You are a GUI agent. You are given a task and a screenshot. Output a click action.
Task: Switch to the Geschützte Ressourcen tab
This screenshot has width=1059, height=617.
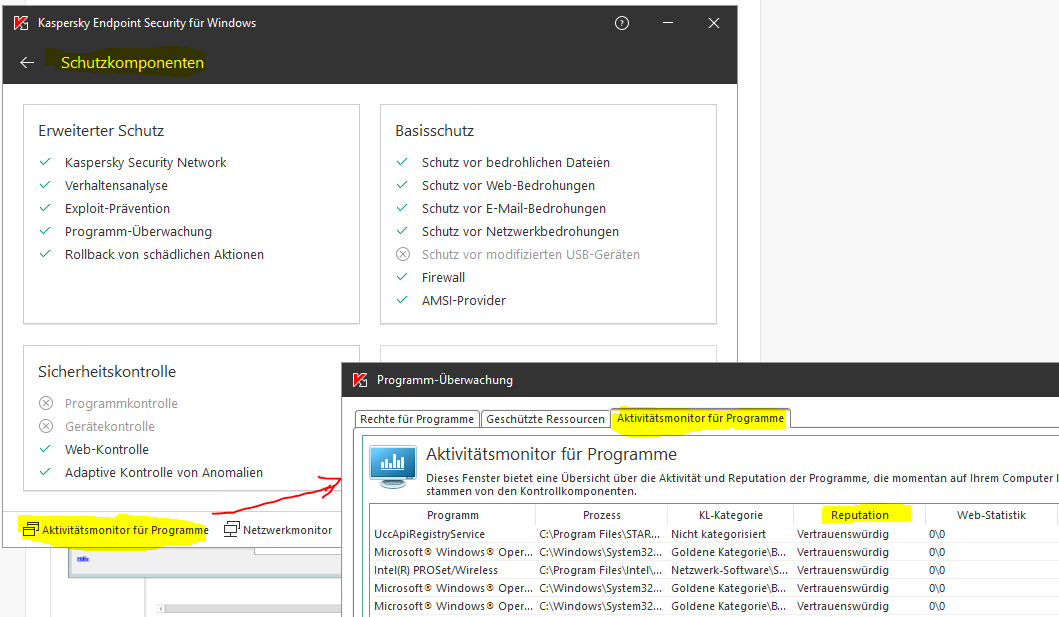click(545, 419)
